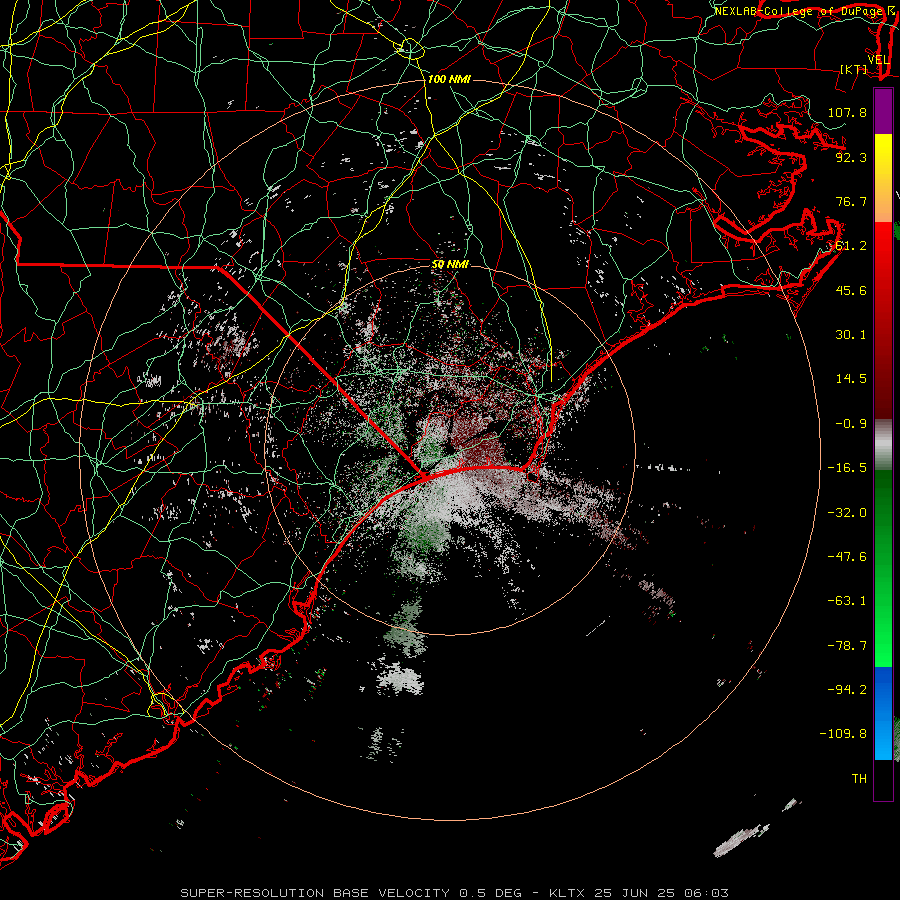Select the -63.1 velocity scale value
Image resolution: width=900 pixels, height=900 pixels.
847,601
